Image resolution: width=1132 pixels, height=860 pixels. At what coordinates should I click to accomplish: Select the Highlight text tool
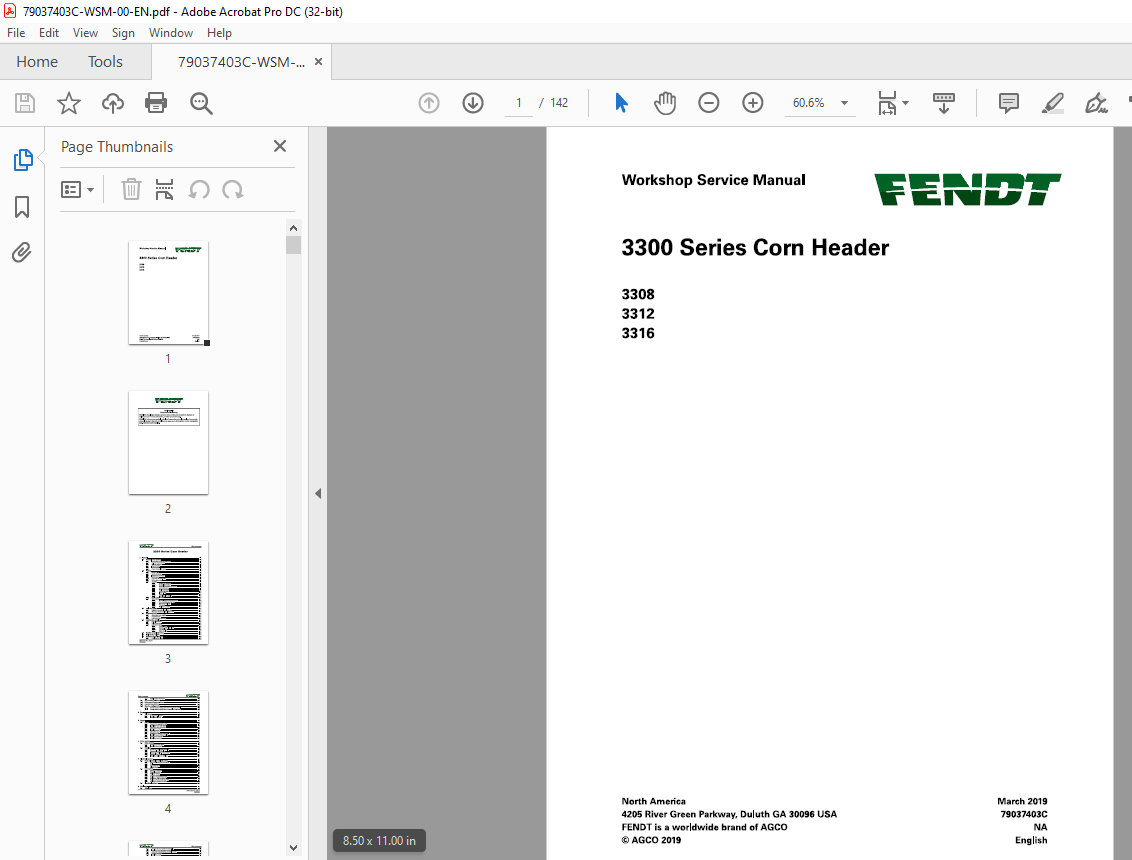coord(1053,103)
